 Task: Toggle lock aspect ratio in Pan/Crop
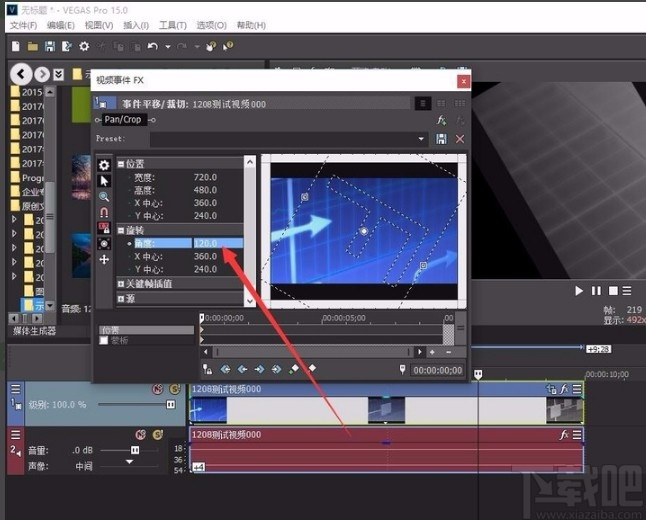(x=104, y=228)
